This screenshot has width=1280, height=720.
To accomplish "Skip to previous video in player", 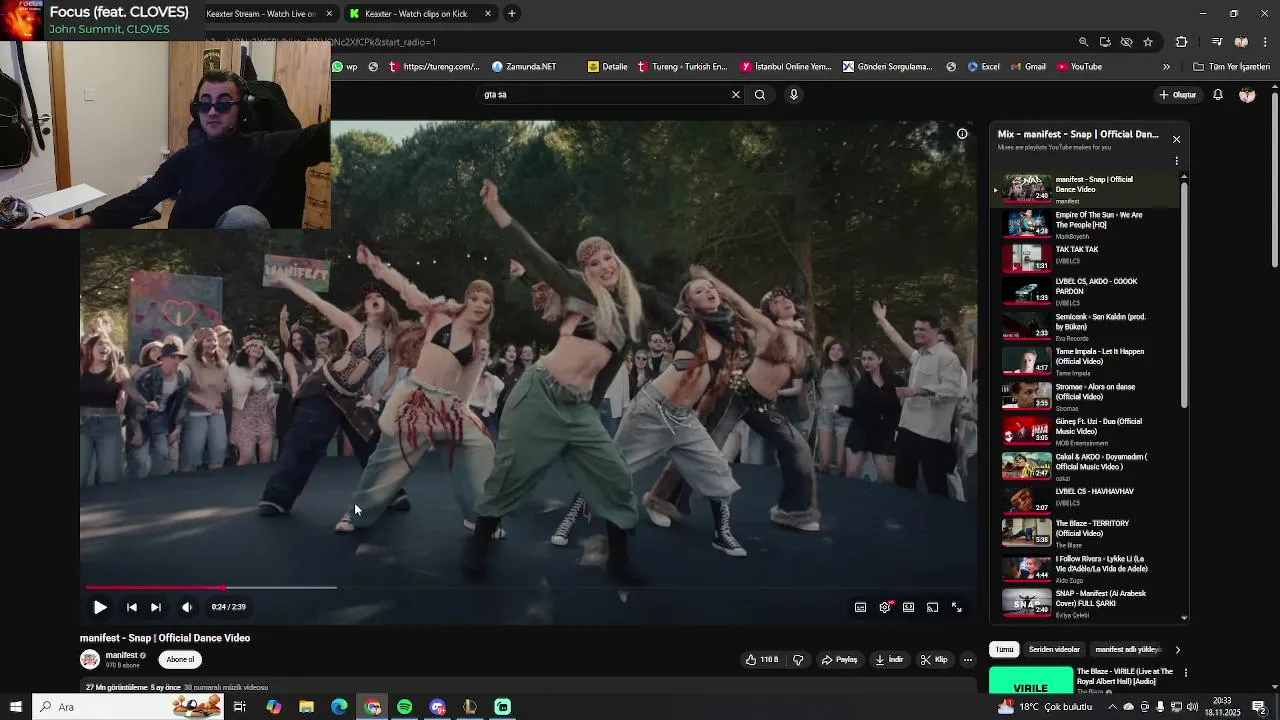I will 131,607.
